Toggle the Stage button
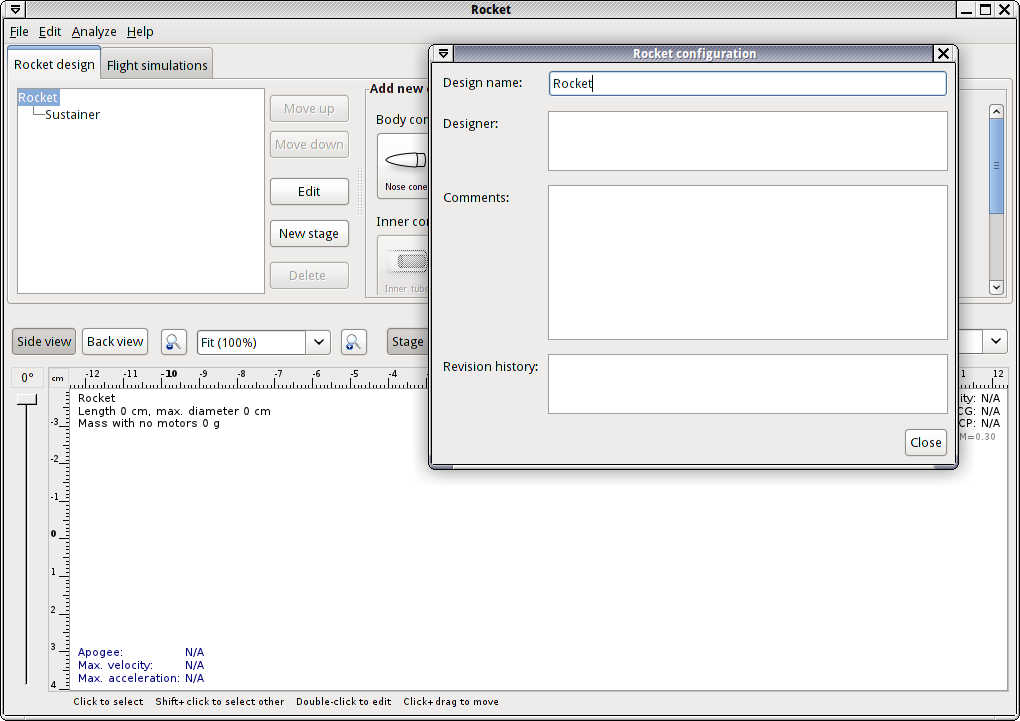Image resolution: width=1020 pixels, height=721 pixels. [x=407, y=342]
